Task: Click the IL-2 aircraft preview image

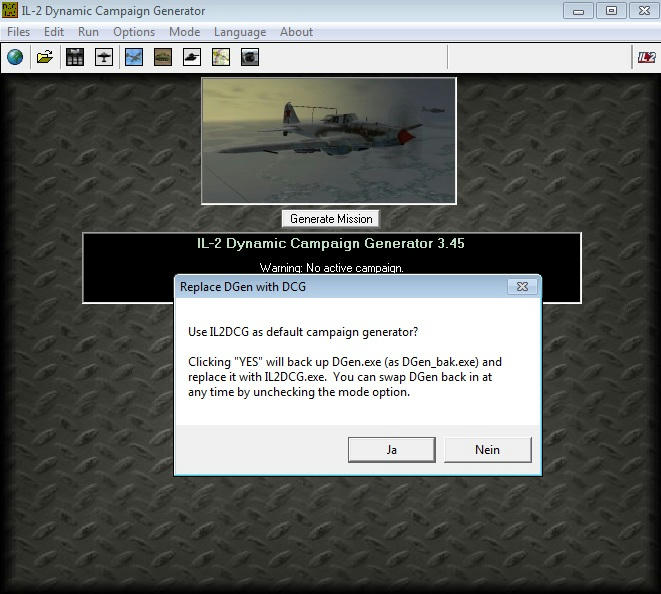Action: click(x=329, y=141)
